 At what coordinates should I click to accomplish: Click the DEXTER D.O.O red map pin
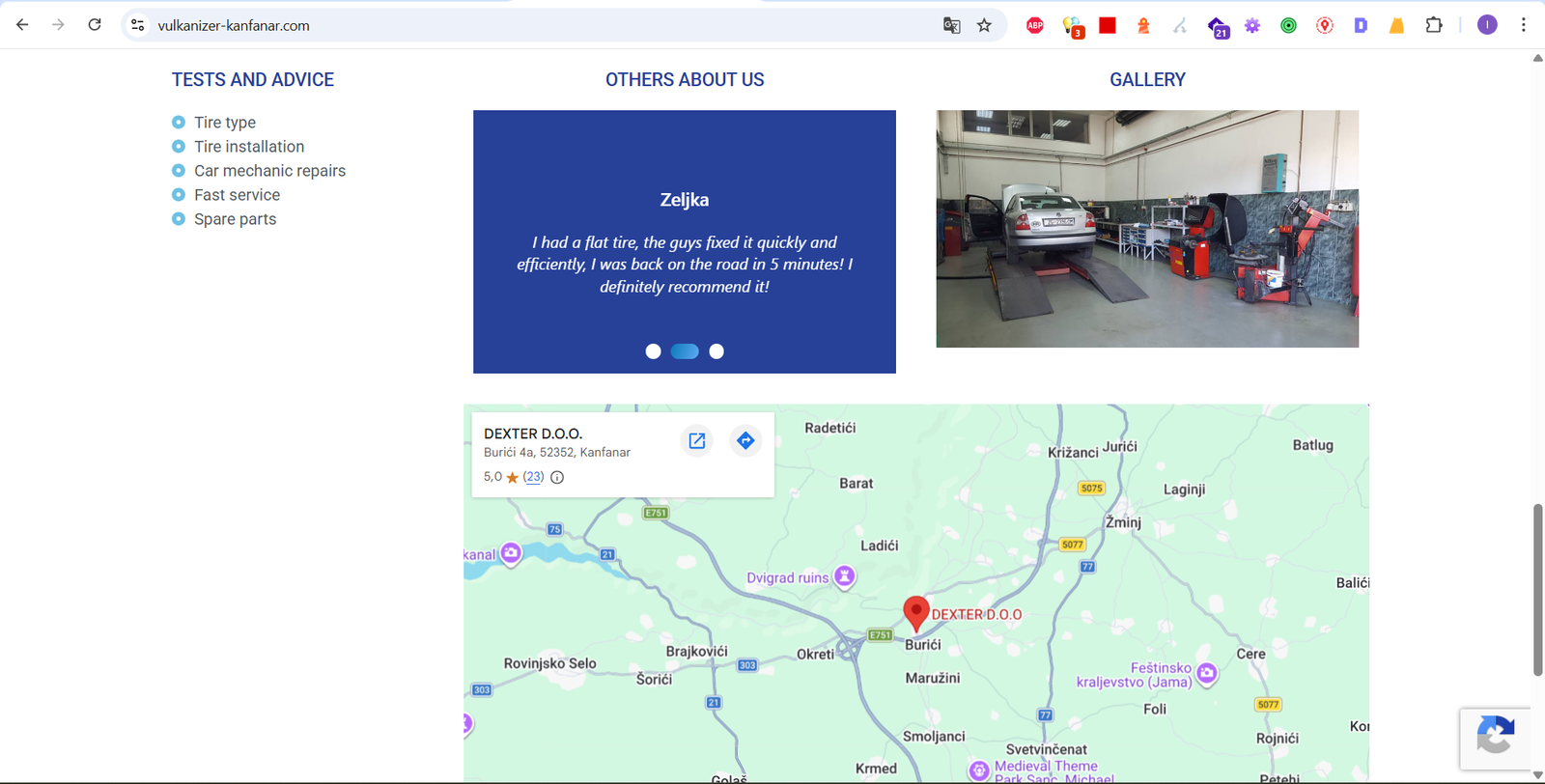point(915,612)
